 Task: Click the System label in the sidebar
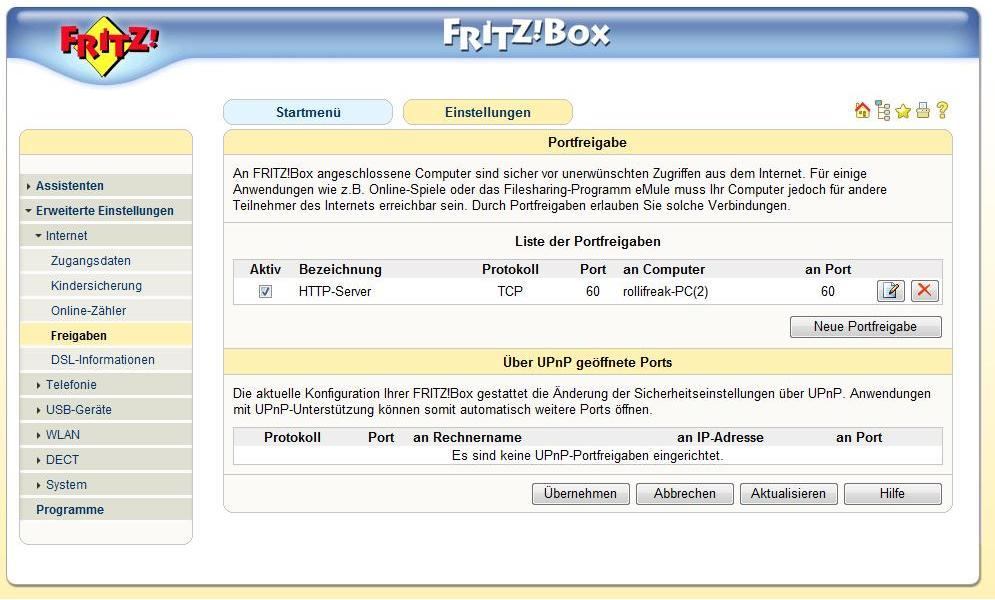point(66,485)
